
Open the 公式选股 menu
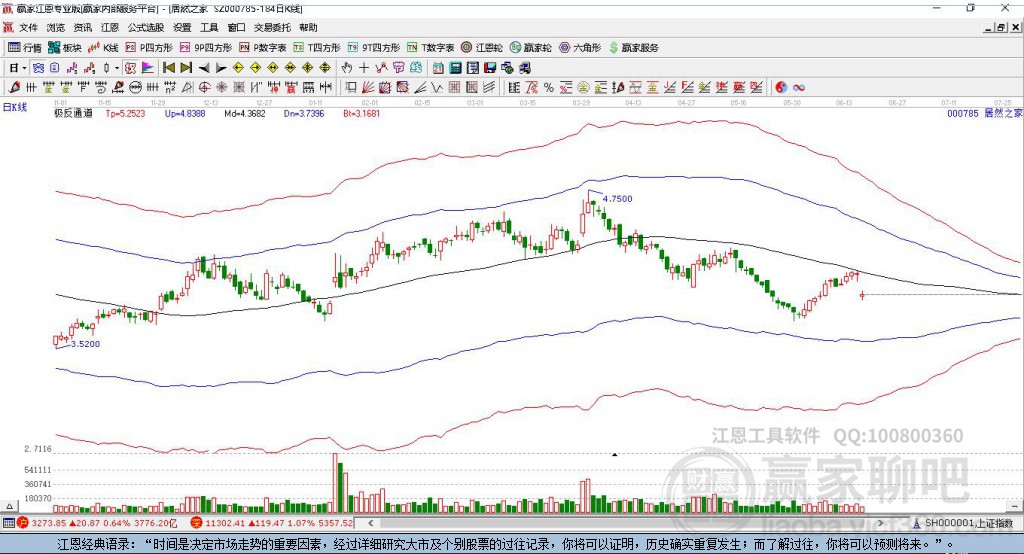(x=146, y=27)
